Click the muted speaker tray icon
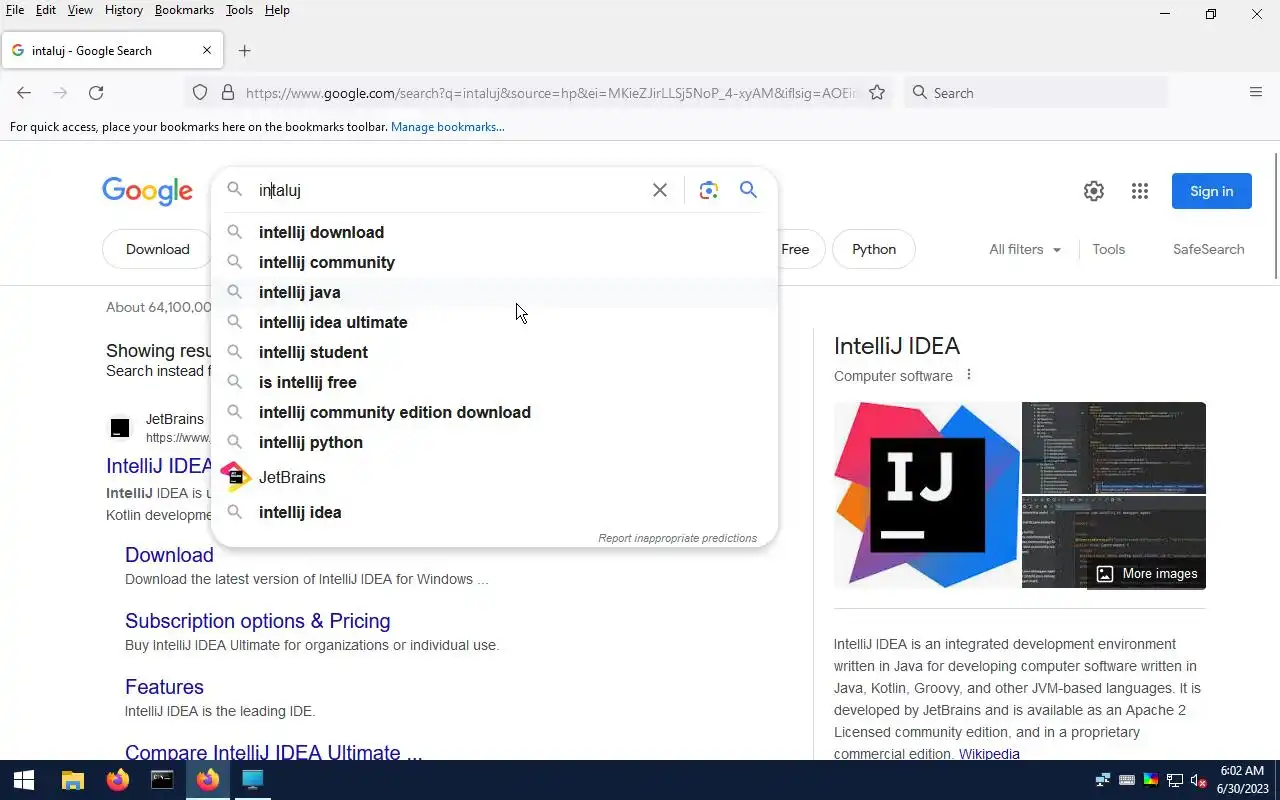1280x800 pixels. coord(1198,780)
